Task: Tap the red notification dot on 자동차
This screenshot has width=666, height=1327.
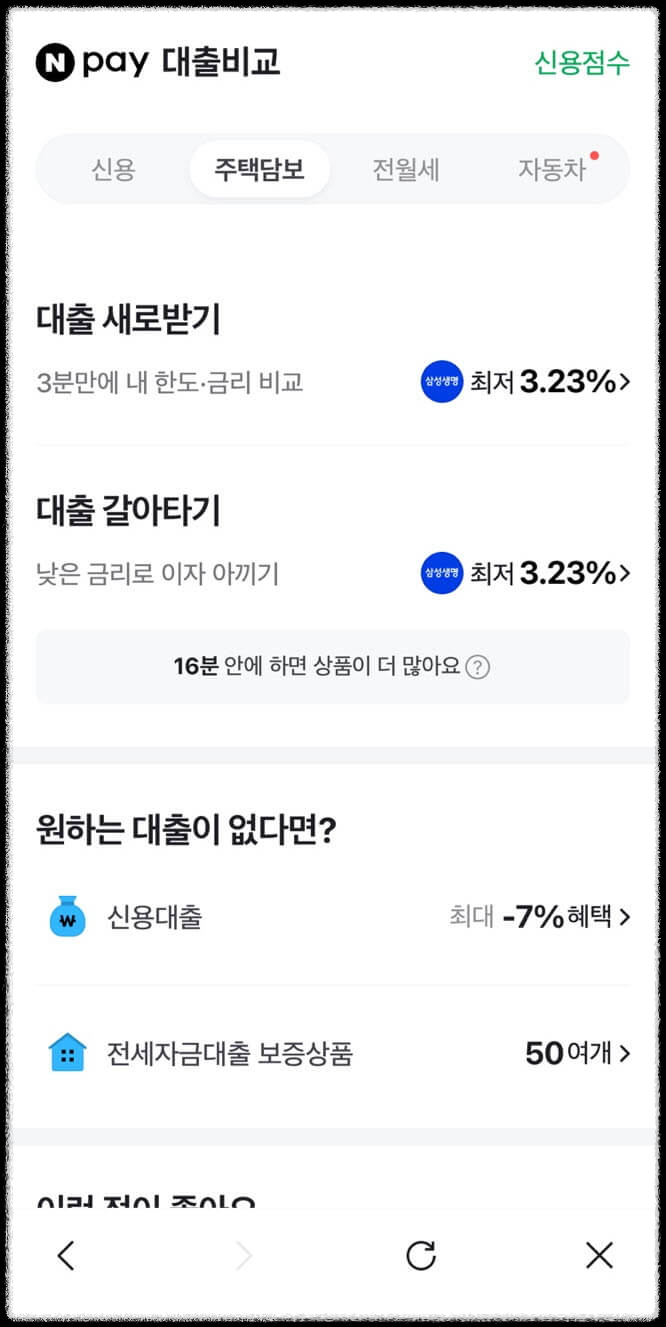Action: [594, 153]
